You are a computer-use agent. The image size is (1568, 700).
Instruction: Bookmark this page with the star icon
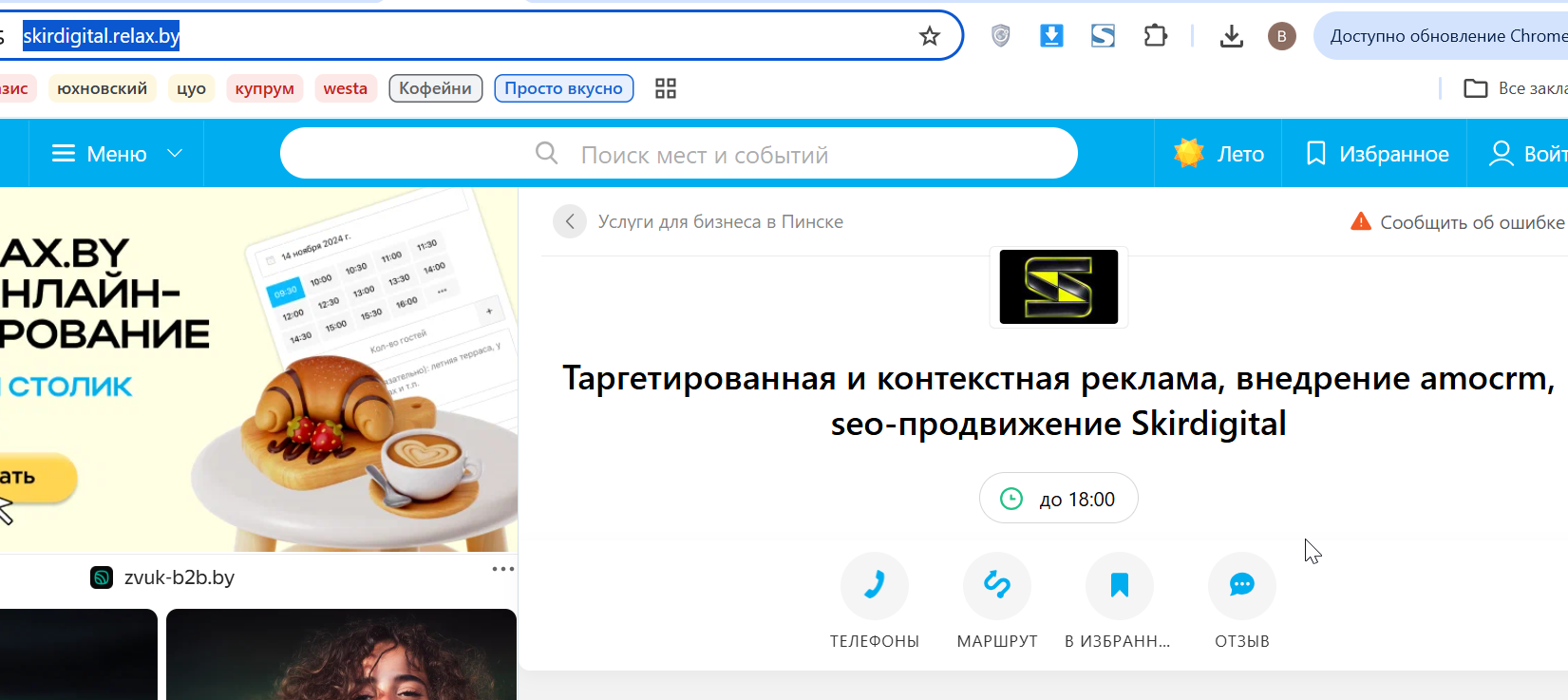coord(929,36)
